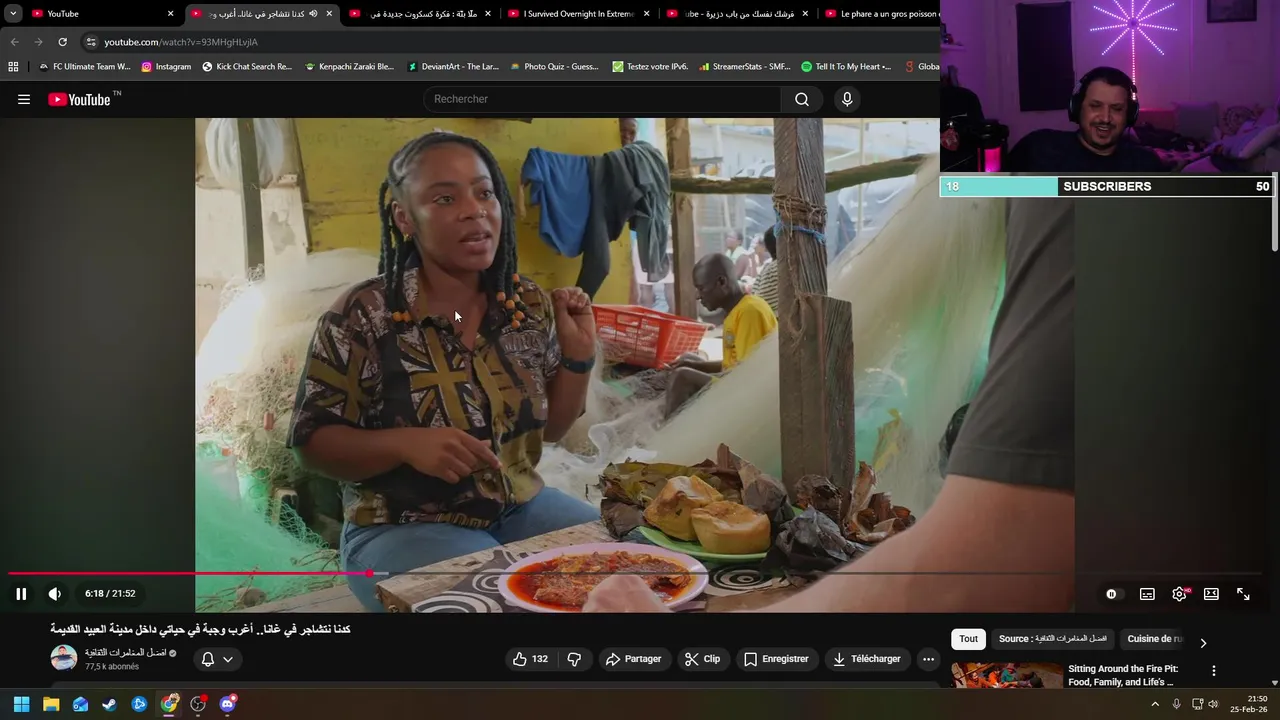Switch to I Survived Overnight In Extreme tab
The width and height of the screenshot is (1280, 720).
pos(580,14)
